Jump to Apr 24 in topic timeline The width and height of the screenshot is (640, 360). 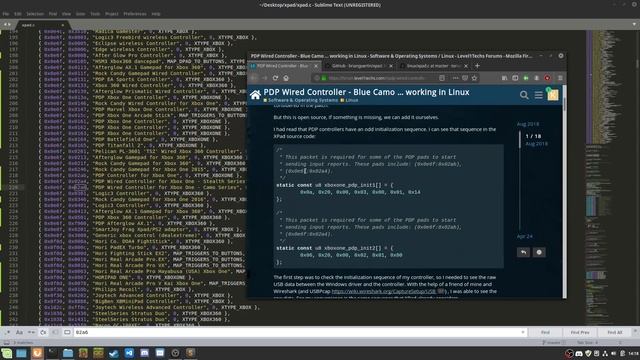click(524, 236)
